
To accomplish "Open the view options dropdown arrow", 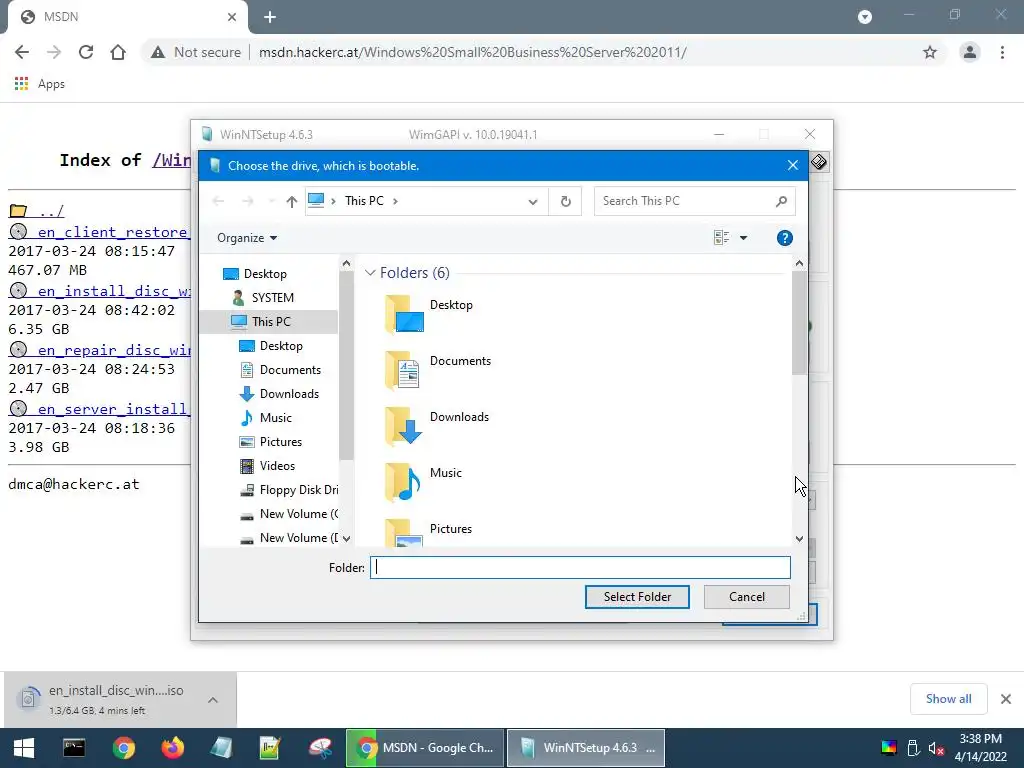I will tap(743, 238).
